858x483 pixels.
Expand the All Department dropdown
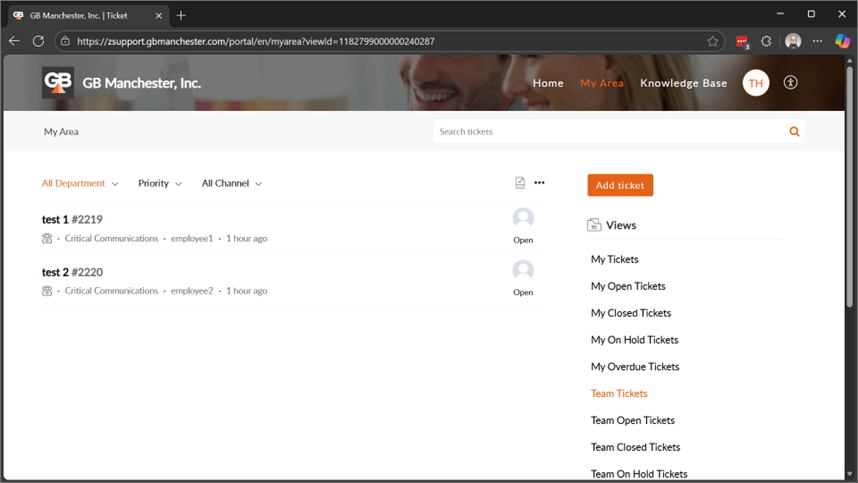pyautogui.click(x=80, y=184)
